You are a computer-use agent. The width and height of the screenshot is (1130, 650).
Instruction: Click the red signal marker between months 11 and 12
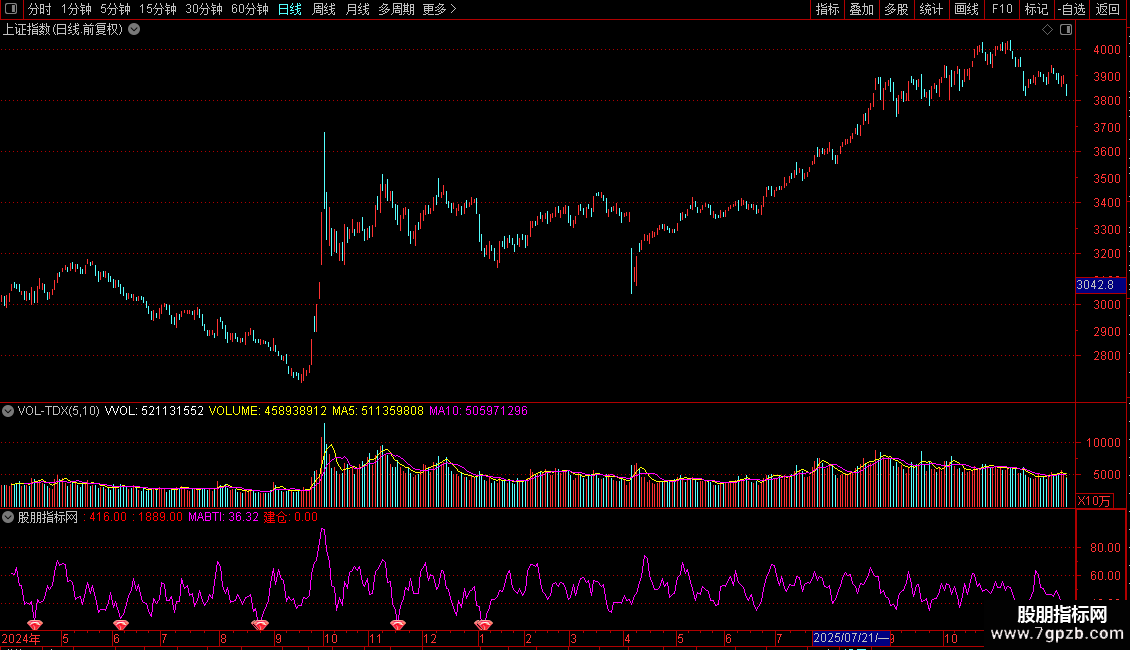click(398, 625)
